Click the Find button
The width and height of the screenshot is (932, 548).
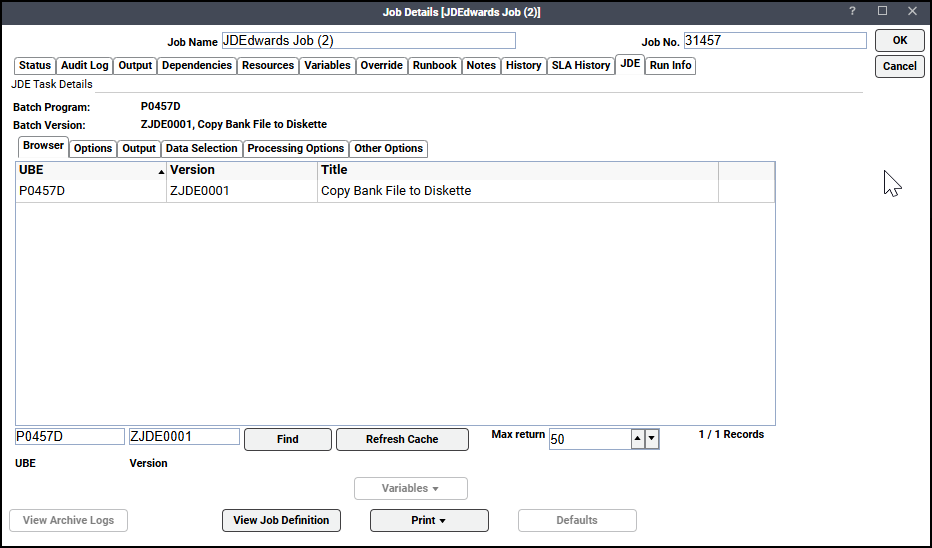(288, 439)
